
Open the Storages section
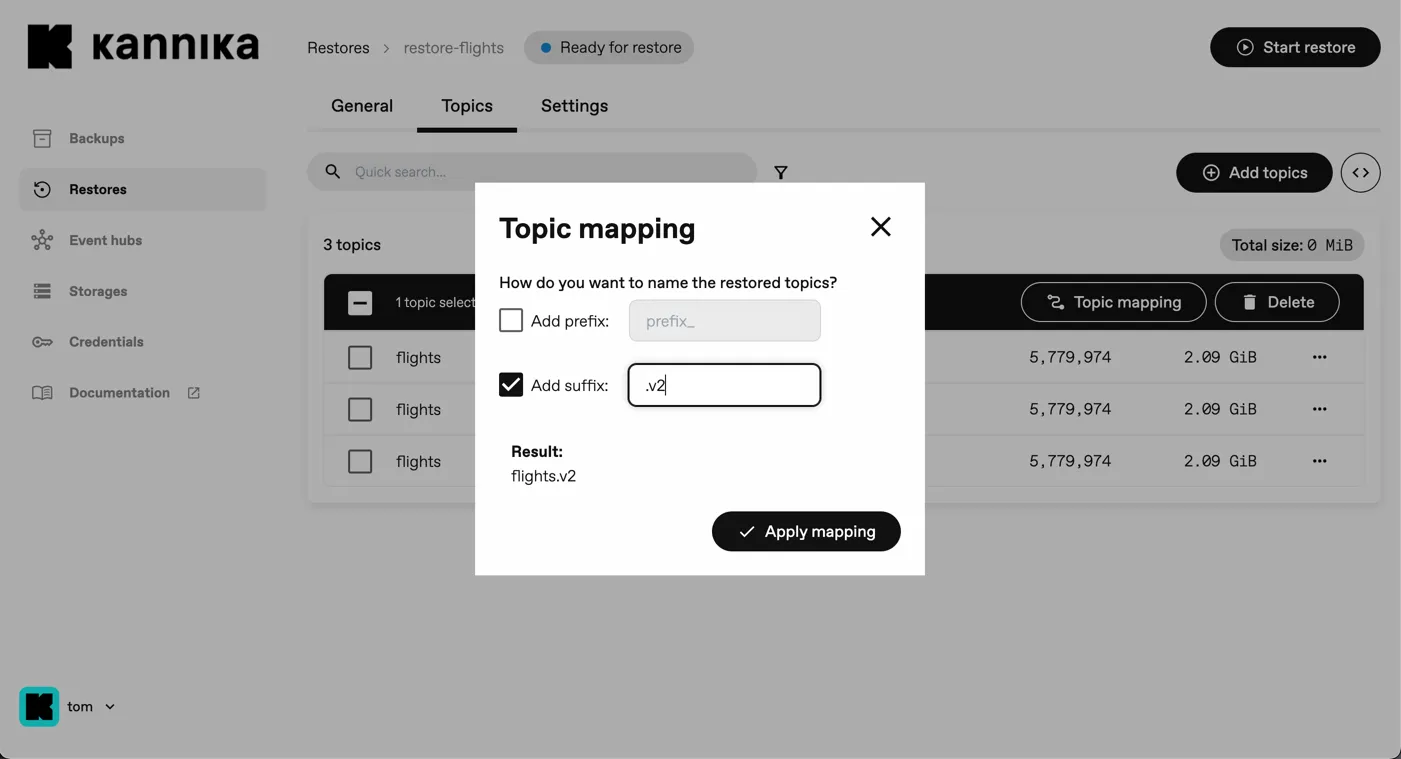pyautogui.click(x=100, y=291)
